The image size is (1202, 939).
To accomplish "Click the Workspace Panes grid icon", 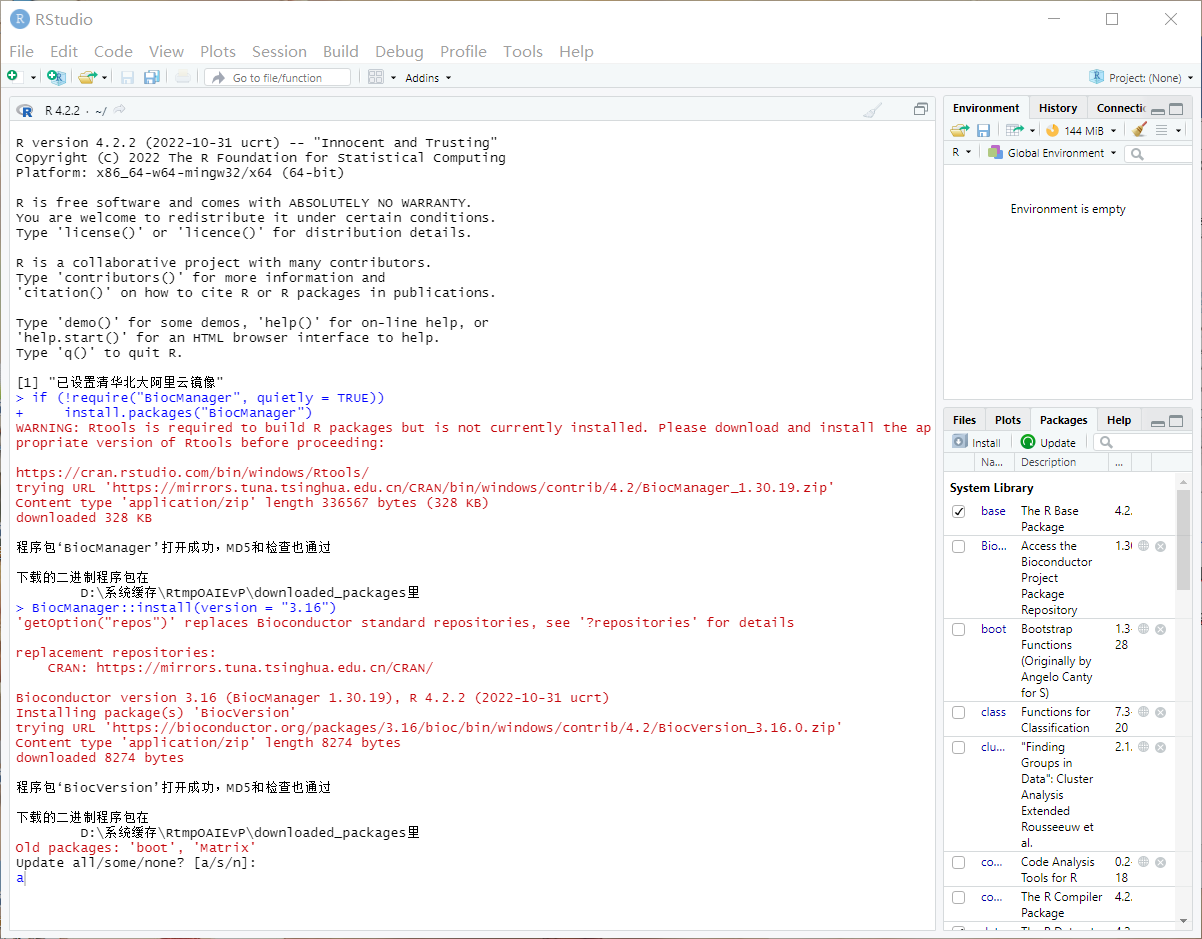I will click(376, 77).
